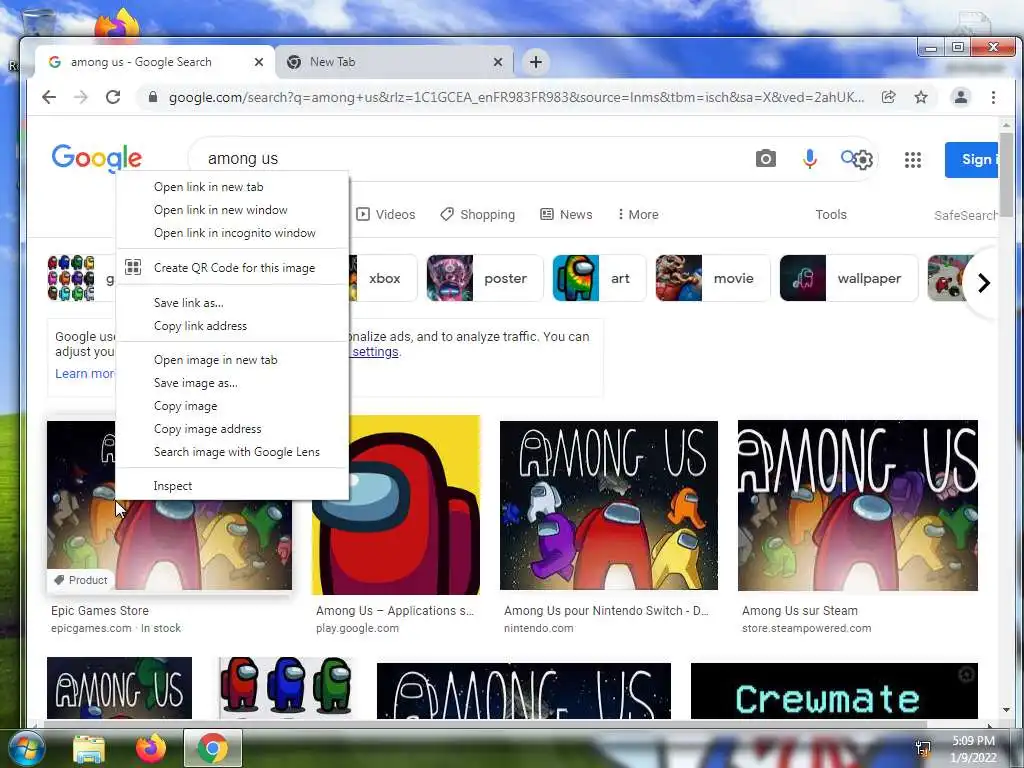Choose Copy image address

(x=232, y=429)
